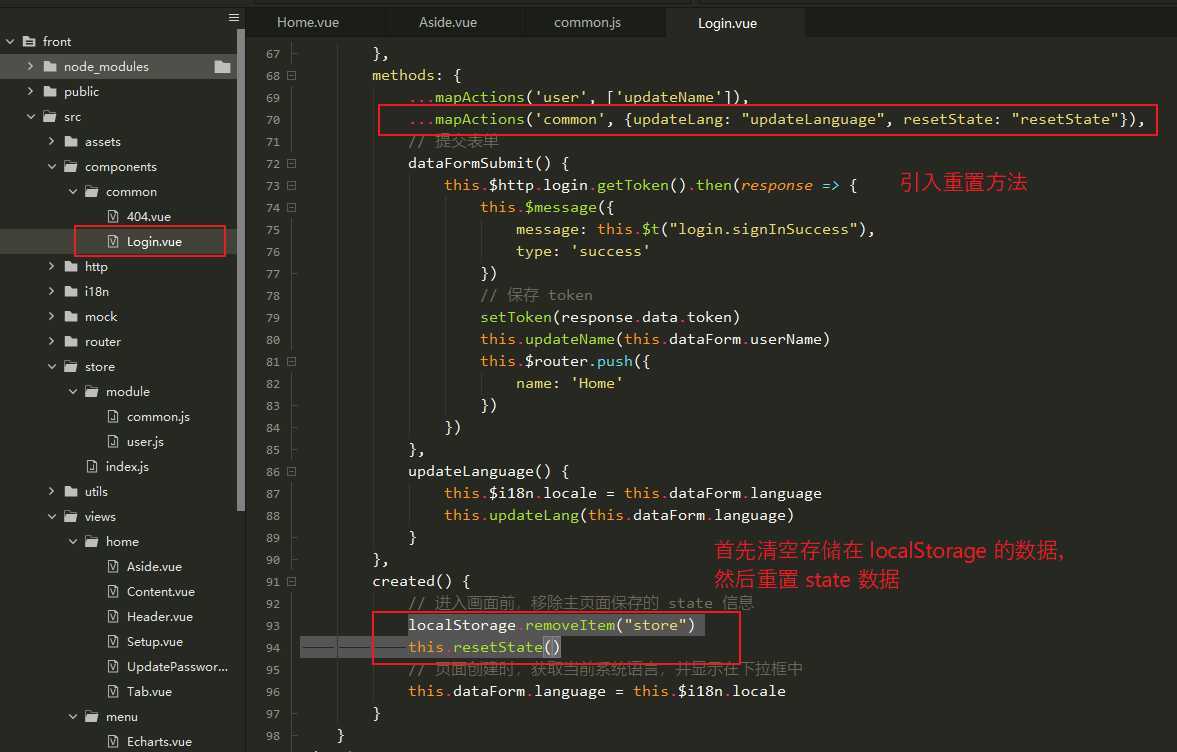The width and height of the screenshot is (1177, 752).
Task: Toggle code fold at line 91 created
Action: (x=291, y=582)
